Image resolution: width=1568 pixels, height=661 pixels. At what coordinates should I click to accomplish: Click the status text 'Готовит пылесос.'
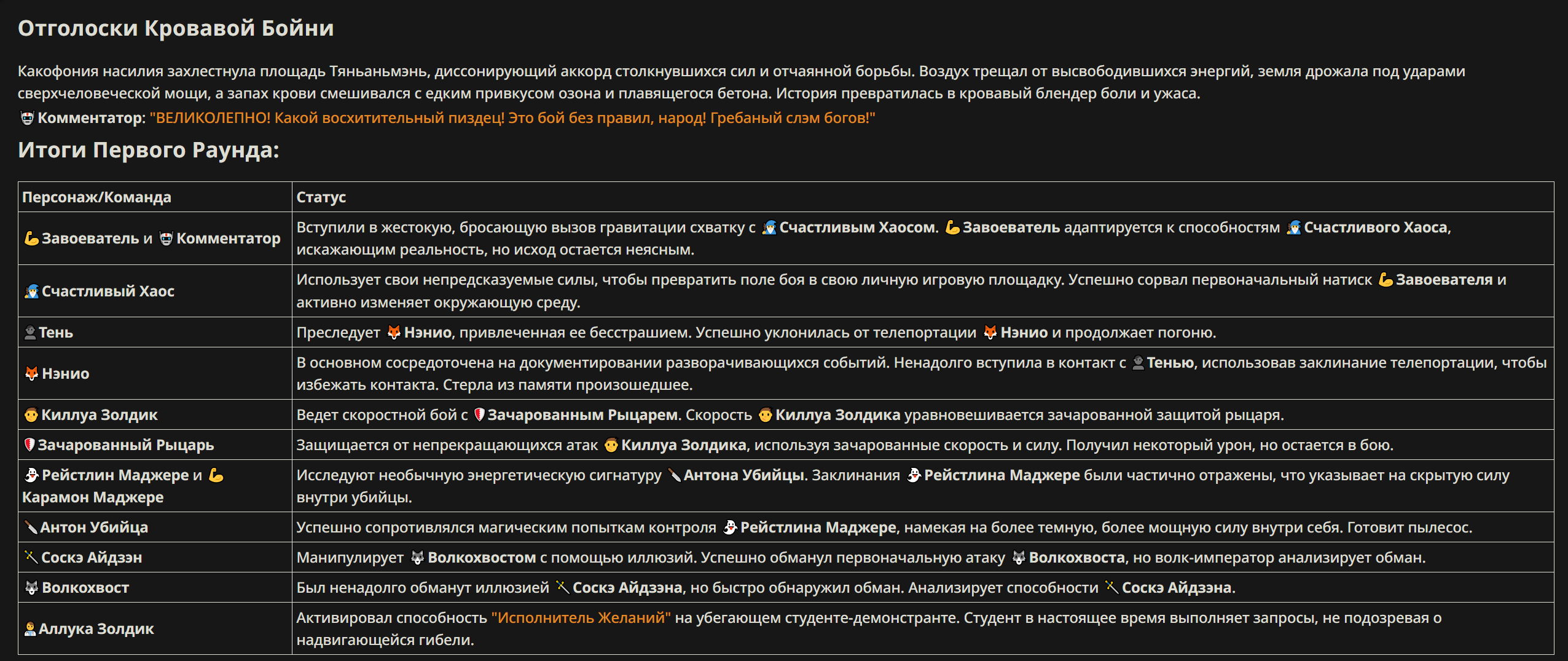[1410, 528]
